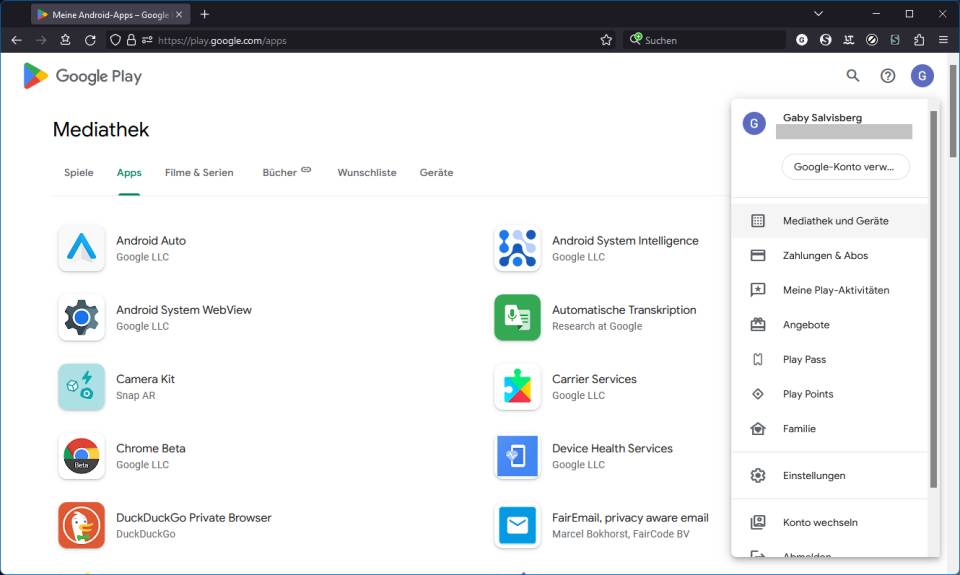Open Firefox extensions puzzle icon
960x575 pixels.
(x=919, y=40)
